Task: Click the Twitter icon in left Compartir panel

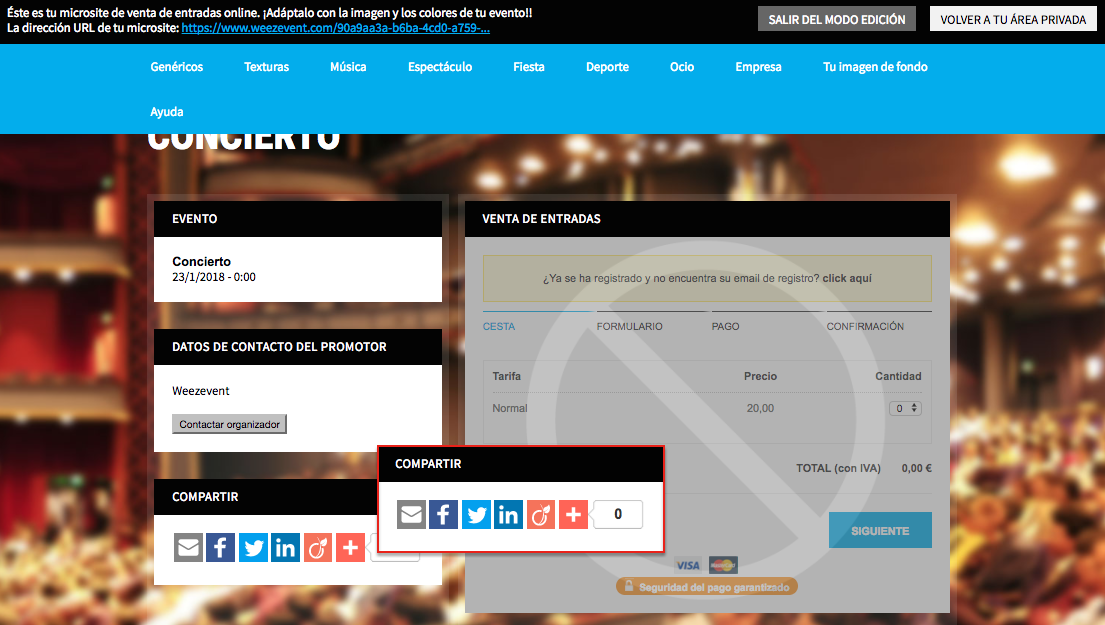Action: (x=253, y=548)
